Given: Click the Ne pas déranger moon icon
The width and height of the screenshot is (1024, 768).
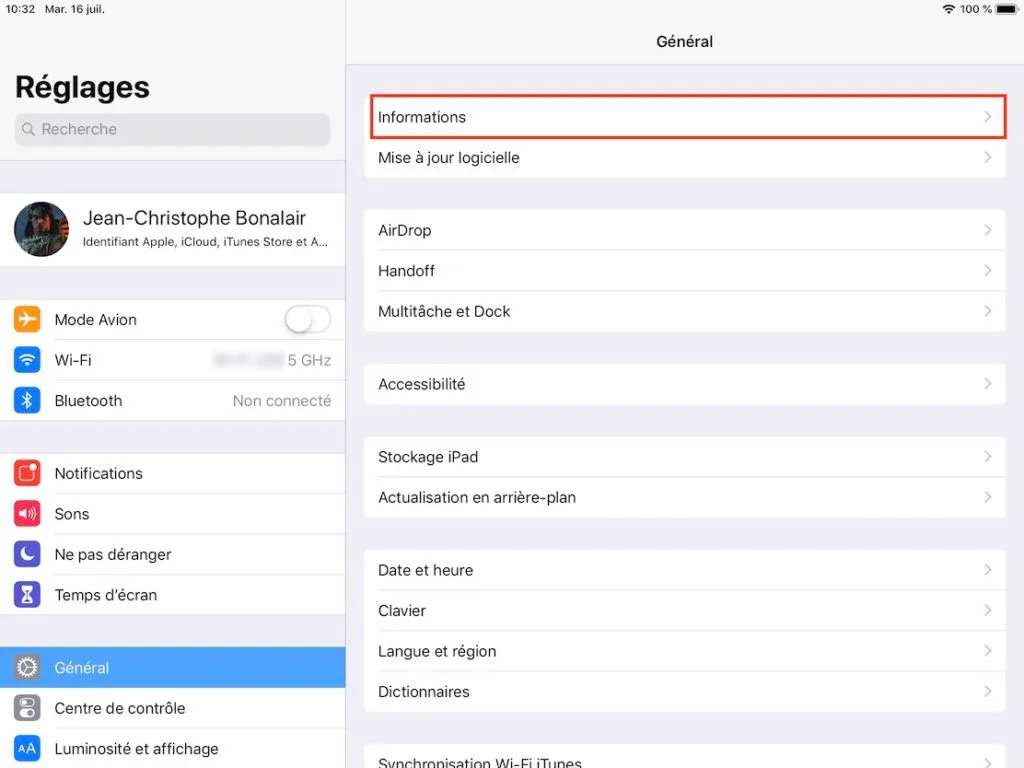Looking at the screenshot, I should click(26, 554).
